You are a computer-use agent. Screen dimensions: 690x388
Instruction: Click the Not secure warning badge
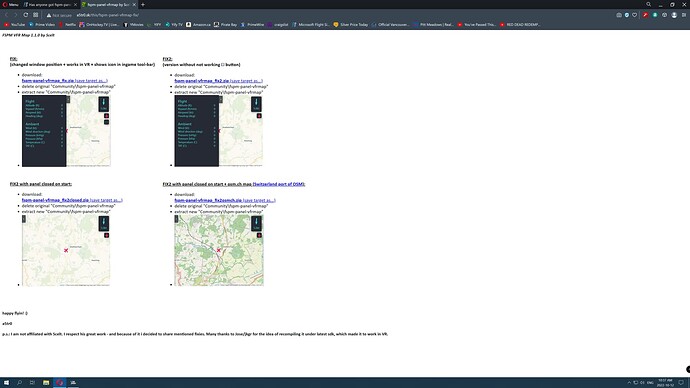click(59, 15)
